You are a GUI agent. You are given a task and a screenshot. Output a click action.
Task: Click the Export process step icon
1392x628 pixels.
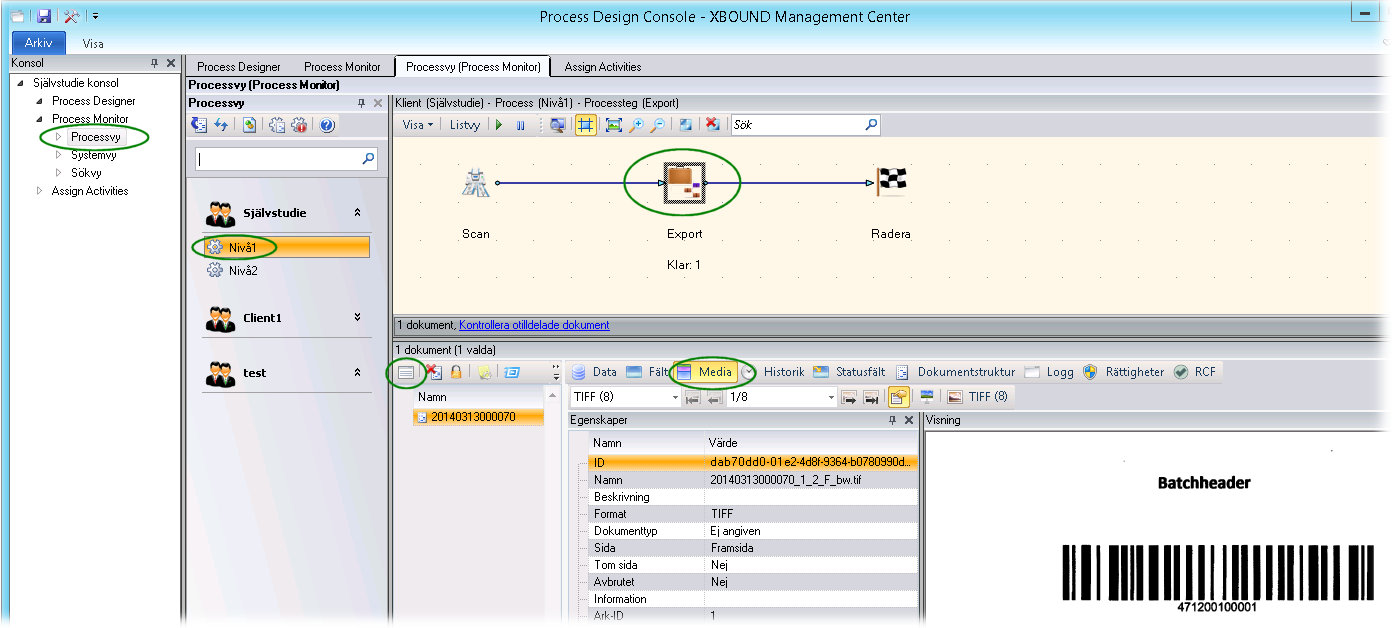click(684, 182)
